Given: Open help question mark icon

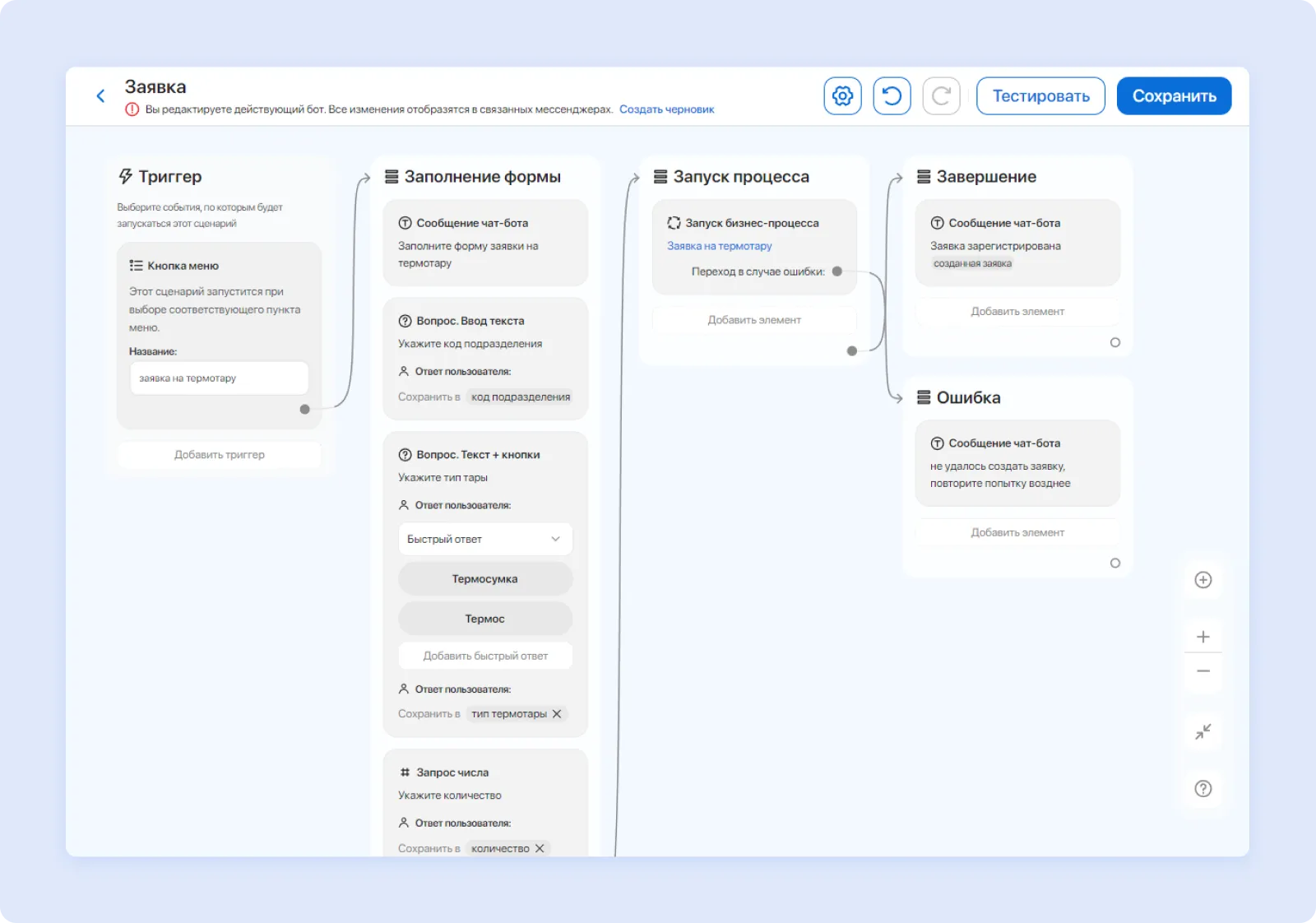Looking at the screenshot, I should click(x=1202, y=789).
